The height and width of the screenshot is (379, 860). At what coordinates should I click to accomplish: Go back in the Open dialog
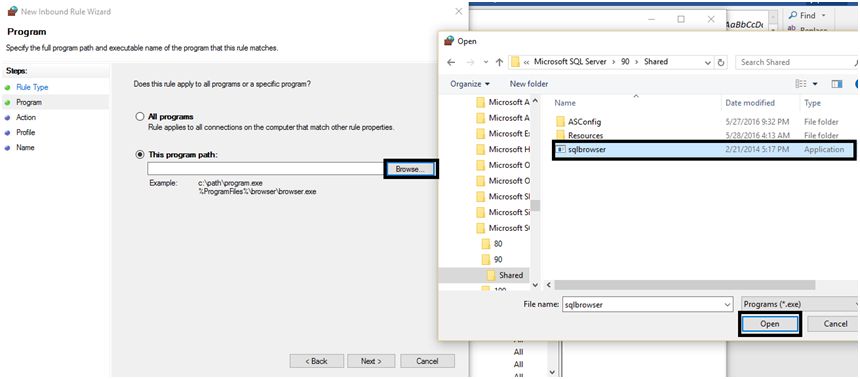[451, 63]
